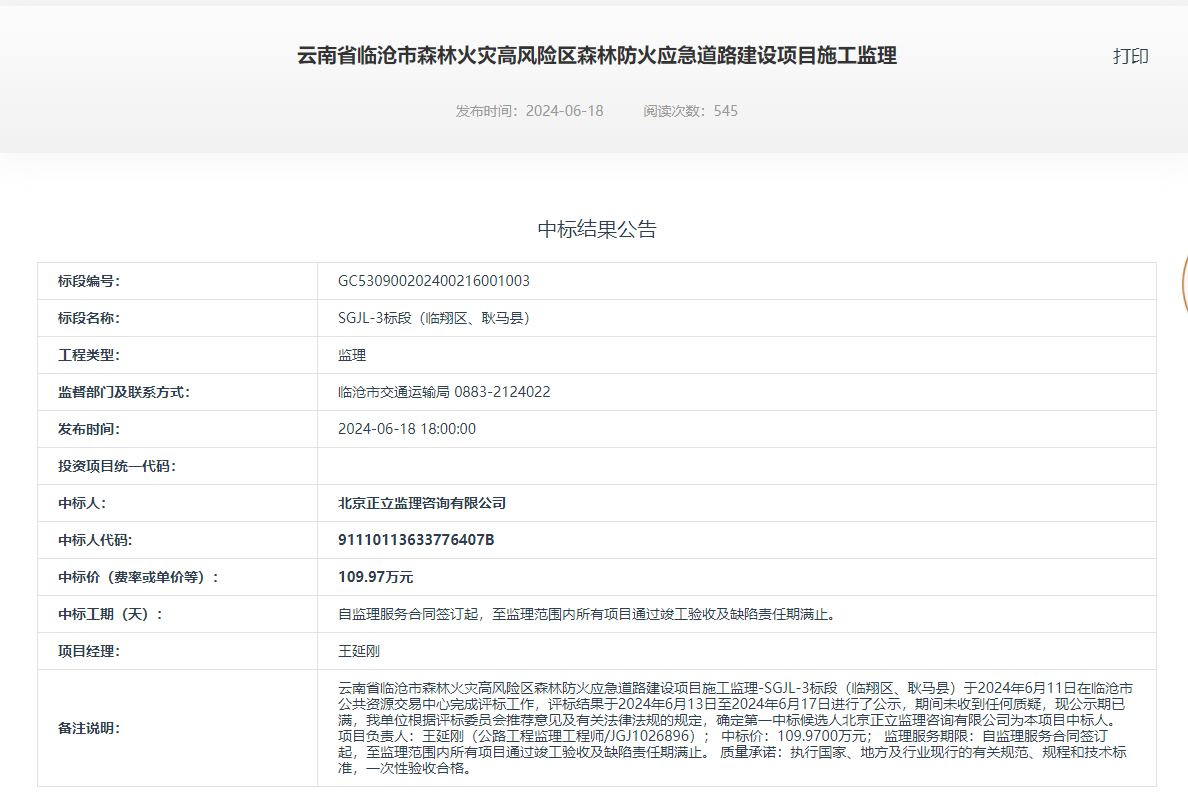Click the 发布时间 2024-06-18 text under title
The height and width of the screenshot is (811, 1188).
point(529,111)
